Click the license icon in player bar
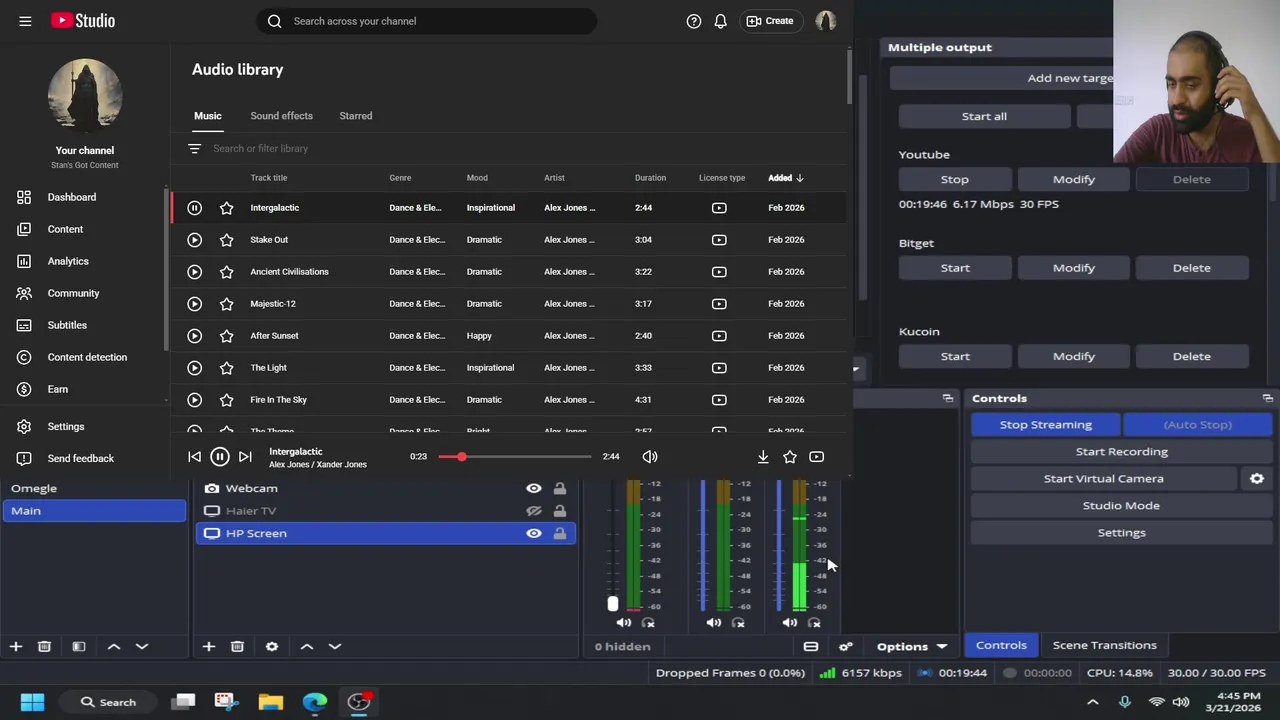This screenshot has width=1280, height=720. click(817, 457)
